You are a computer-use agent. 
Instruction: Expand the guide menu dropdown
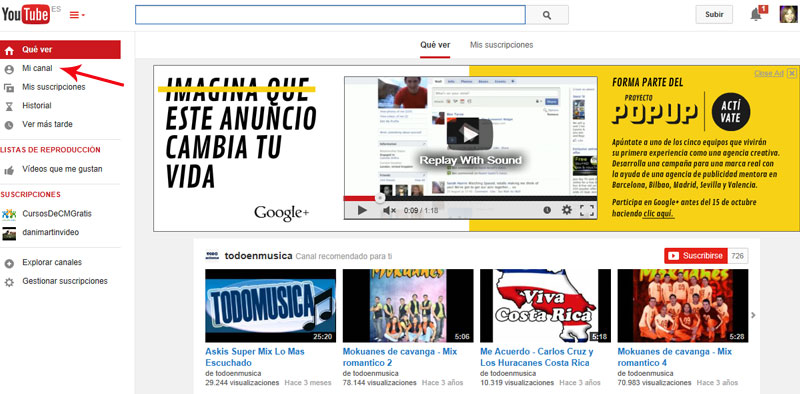click(x=77, y=15)
